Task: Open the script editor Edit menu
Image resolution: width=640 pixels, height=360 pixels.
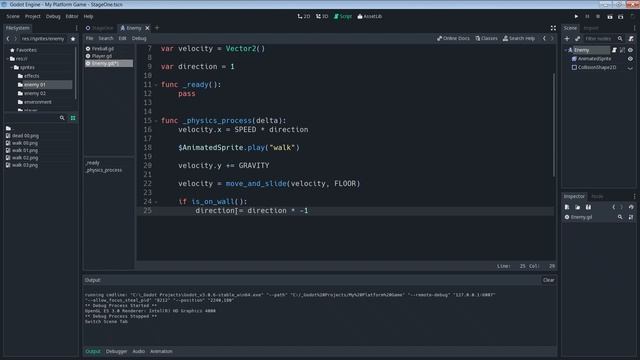Action: (122, 38)
